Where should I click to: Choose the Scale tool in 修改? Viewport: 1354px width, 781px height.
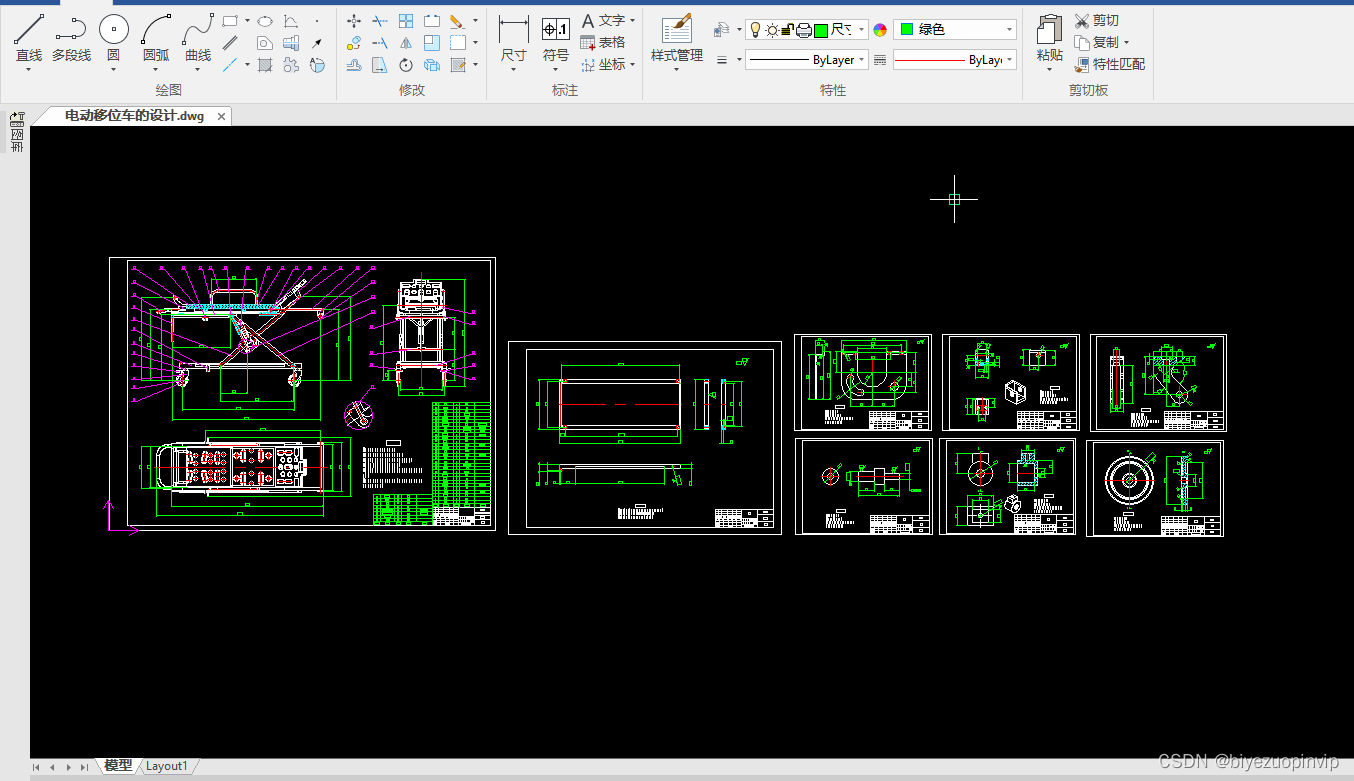[432, 43]
